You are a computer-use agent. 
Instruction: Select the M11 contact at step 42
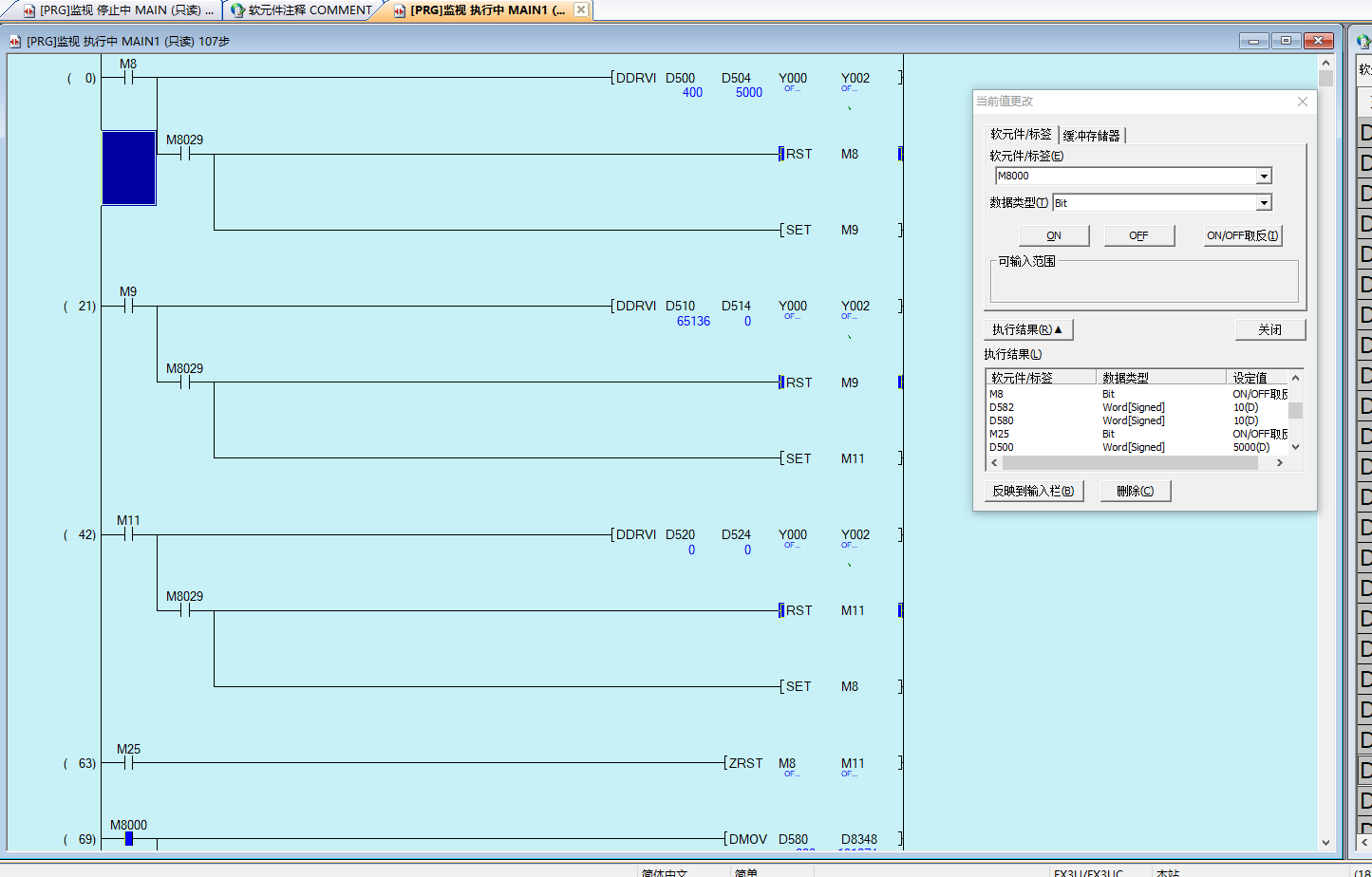(x=128, y=534)
